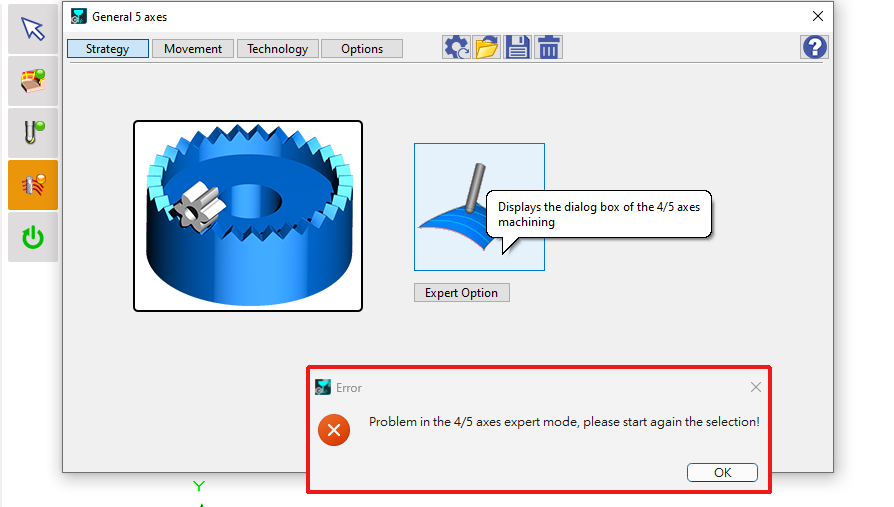Click OK in the Error dialog
894x507 pixels.
(x=722, y=473)
